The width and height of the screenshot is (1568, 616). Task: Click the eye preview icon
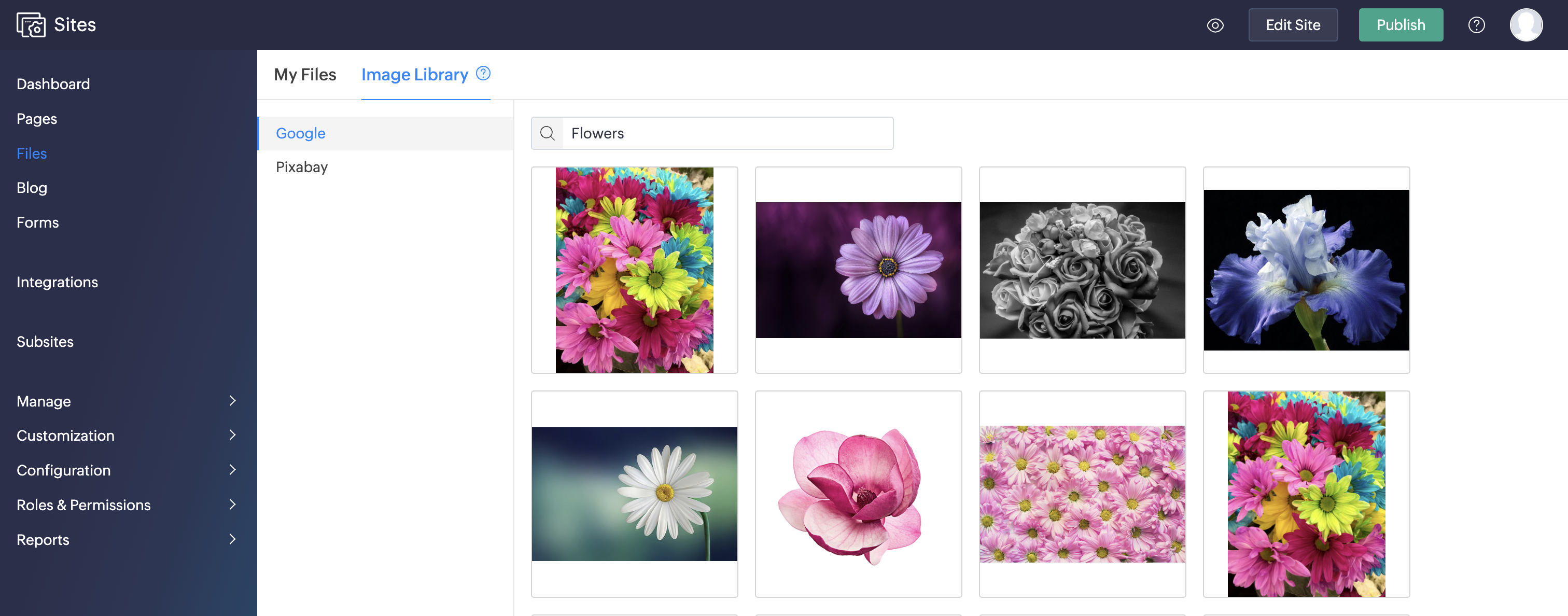(1215, 25)
